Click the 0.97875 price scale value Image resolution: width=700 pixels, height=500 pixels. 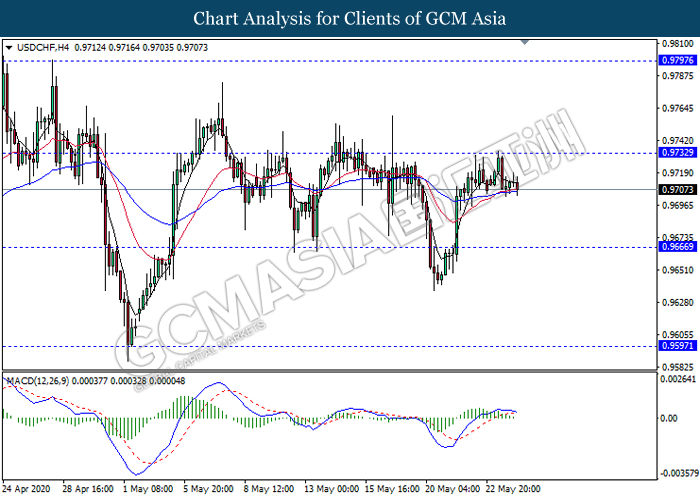(x=678, y=76)
